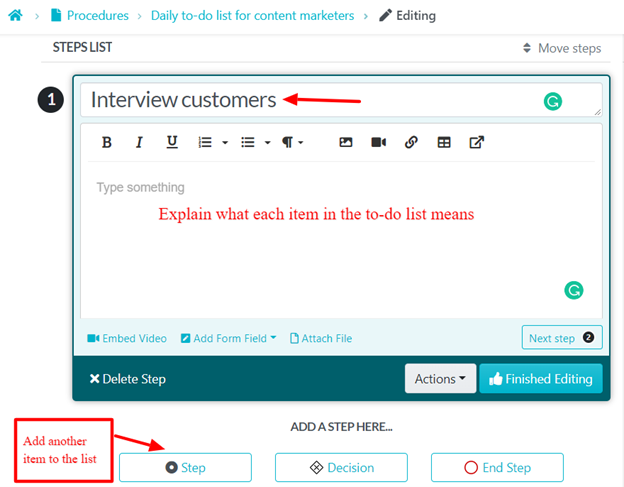Screen dimensions: 624x487
Task: Open the Procedures breadcrumb link
Action: point(90,16)
